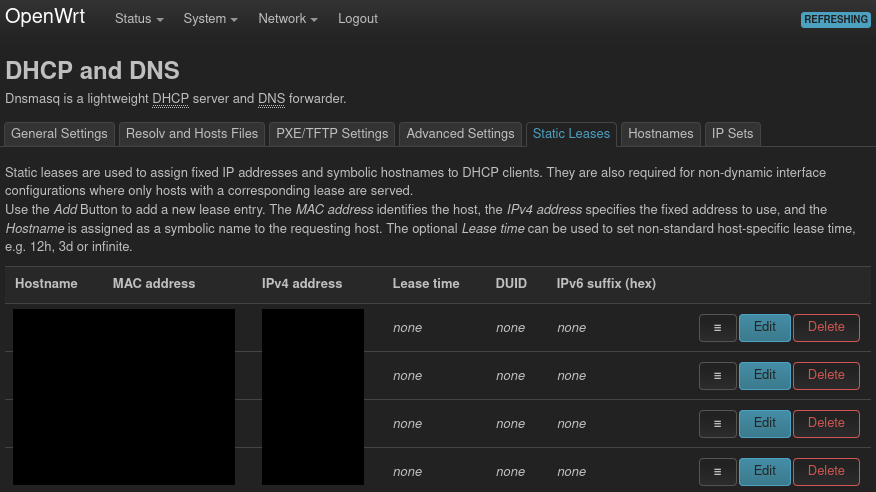Expand the Network menu
Screen dimensions: 876x492
tap(288, 19)
